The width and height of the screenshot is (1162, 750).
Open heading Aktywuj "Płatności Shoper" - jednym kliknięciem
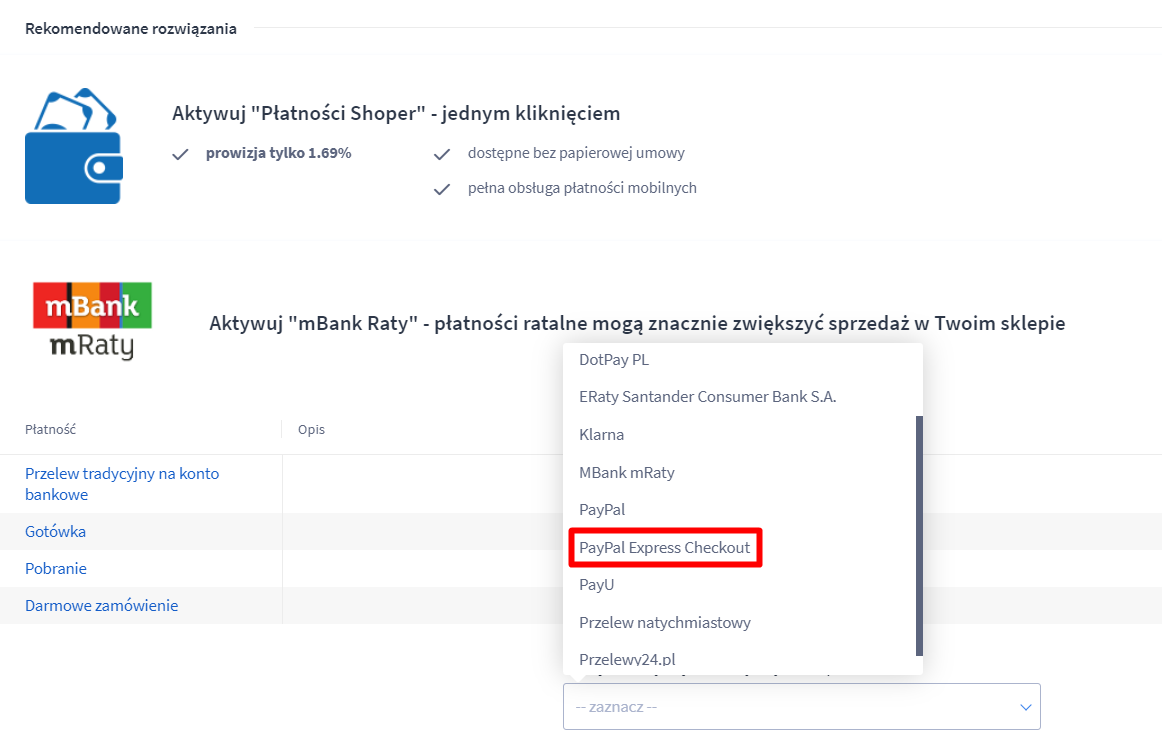tap(396, 113)
